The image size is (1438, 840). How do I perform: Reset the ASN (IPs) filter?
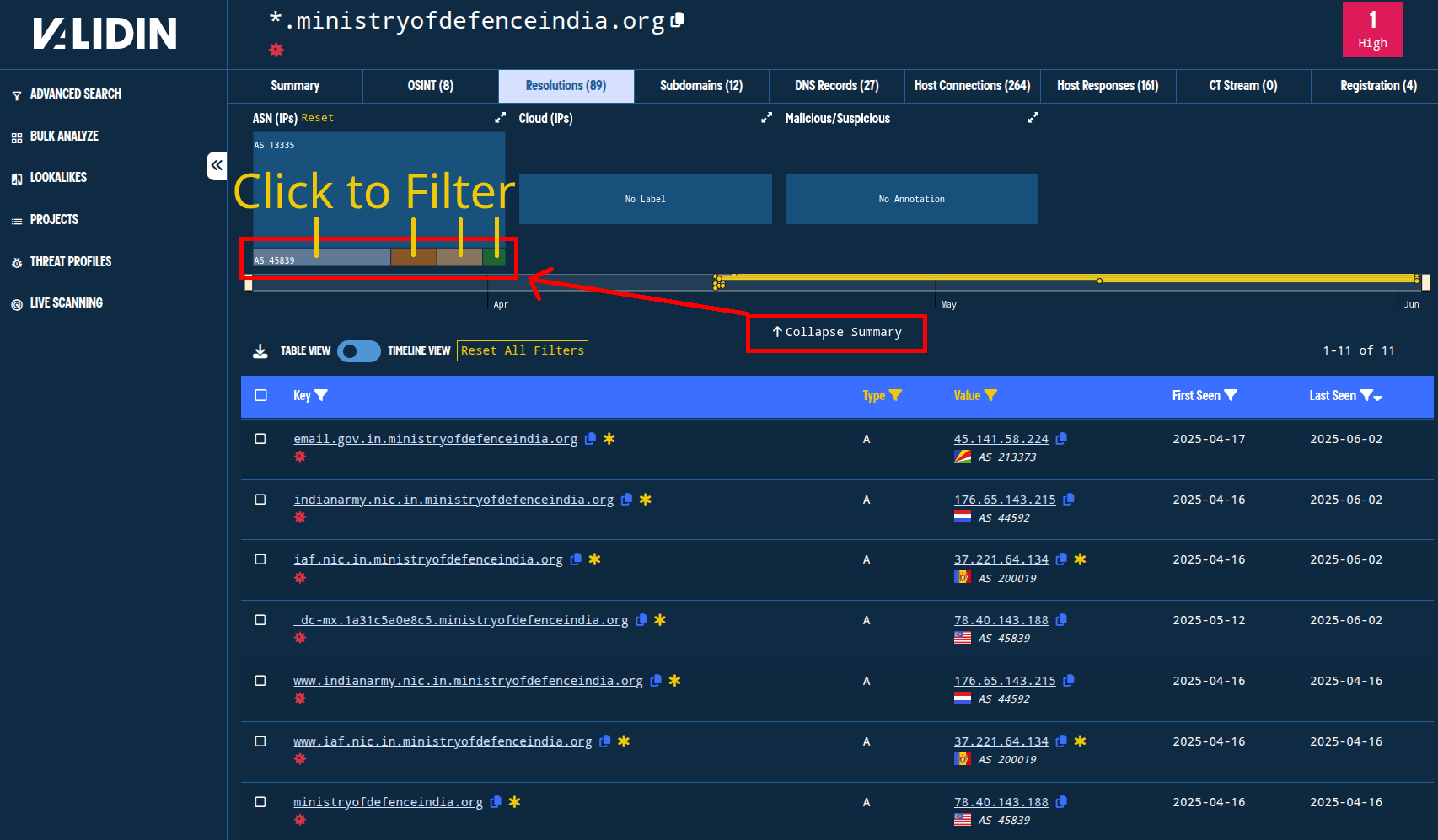(x=318, y=118)
